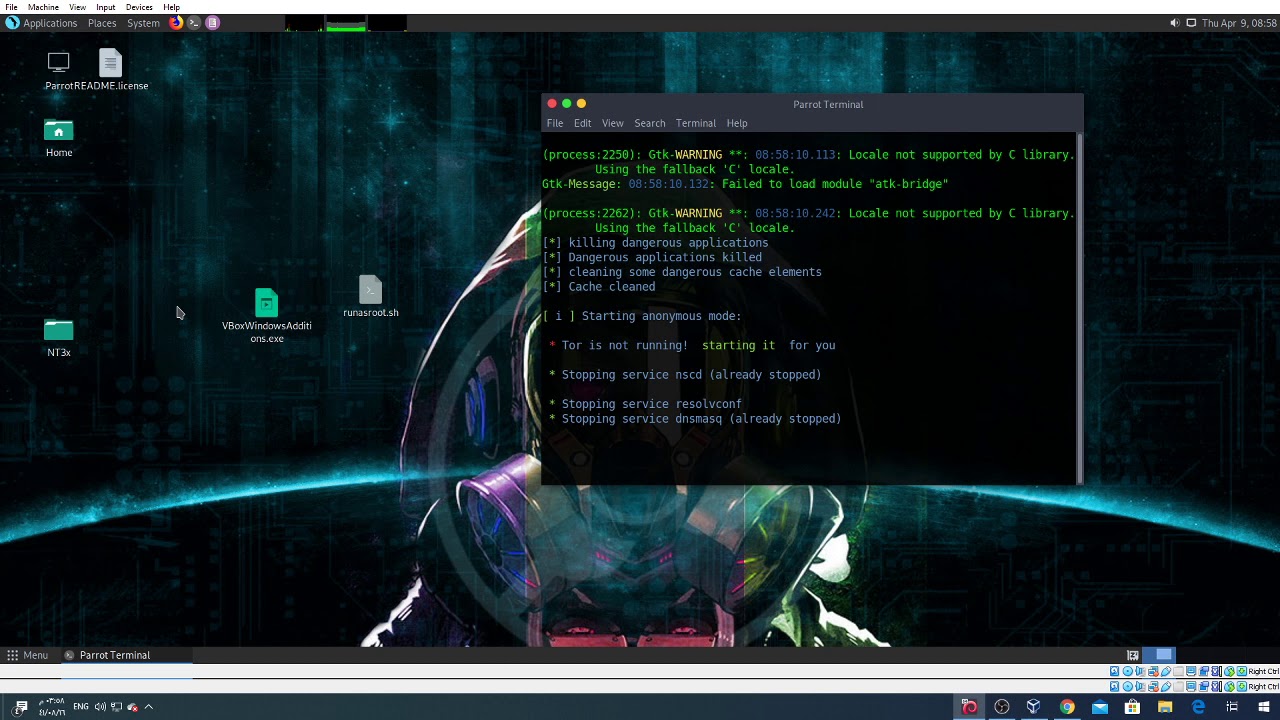This screenshot has width=1280, height=720.
Task: Click the ENG language indicator
Action: pyautogui.click(x=80, y=707)
